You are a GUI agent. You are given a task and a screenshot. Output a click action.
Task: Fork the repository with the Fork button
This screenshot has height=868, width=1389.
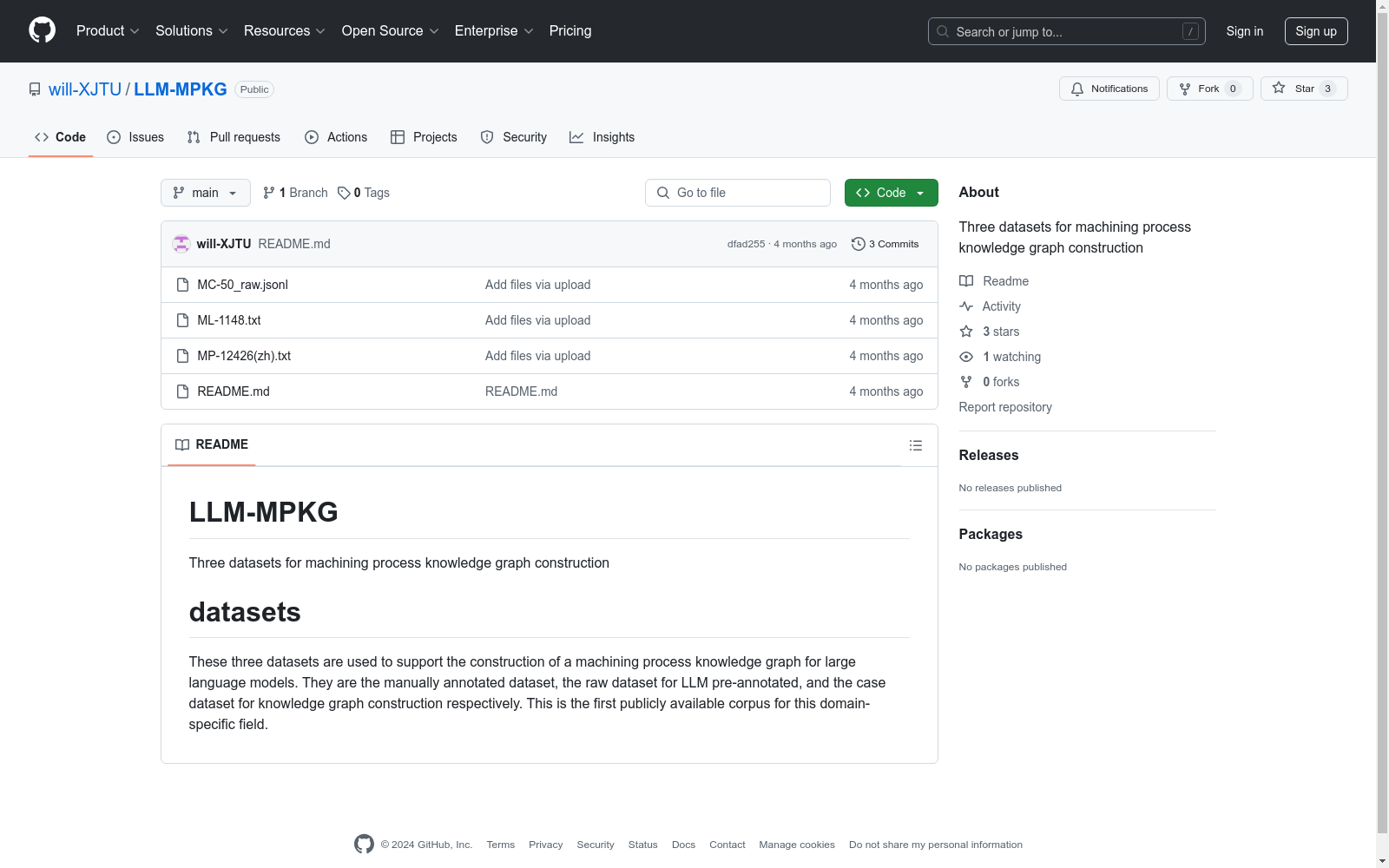coord(1210,89)
